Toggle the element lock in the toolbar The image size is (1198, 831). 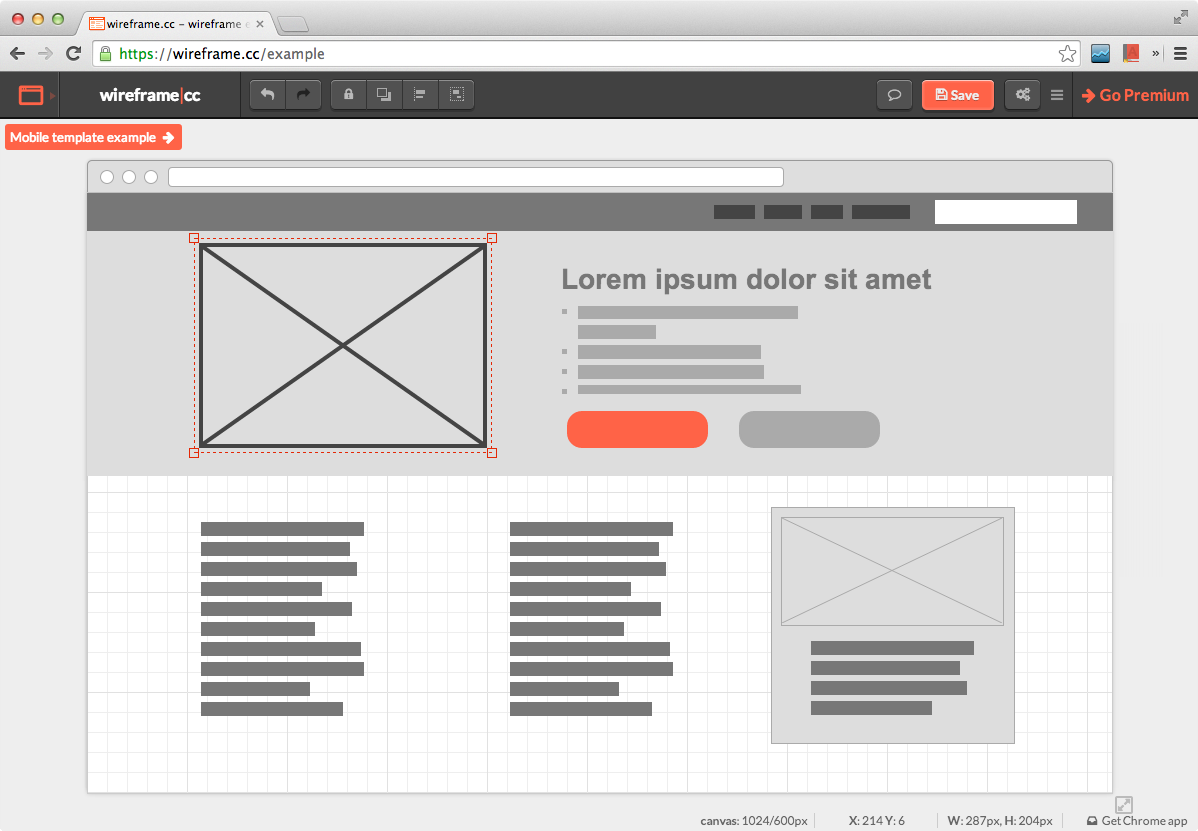point(348,94)
